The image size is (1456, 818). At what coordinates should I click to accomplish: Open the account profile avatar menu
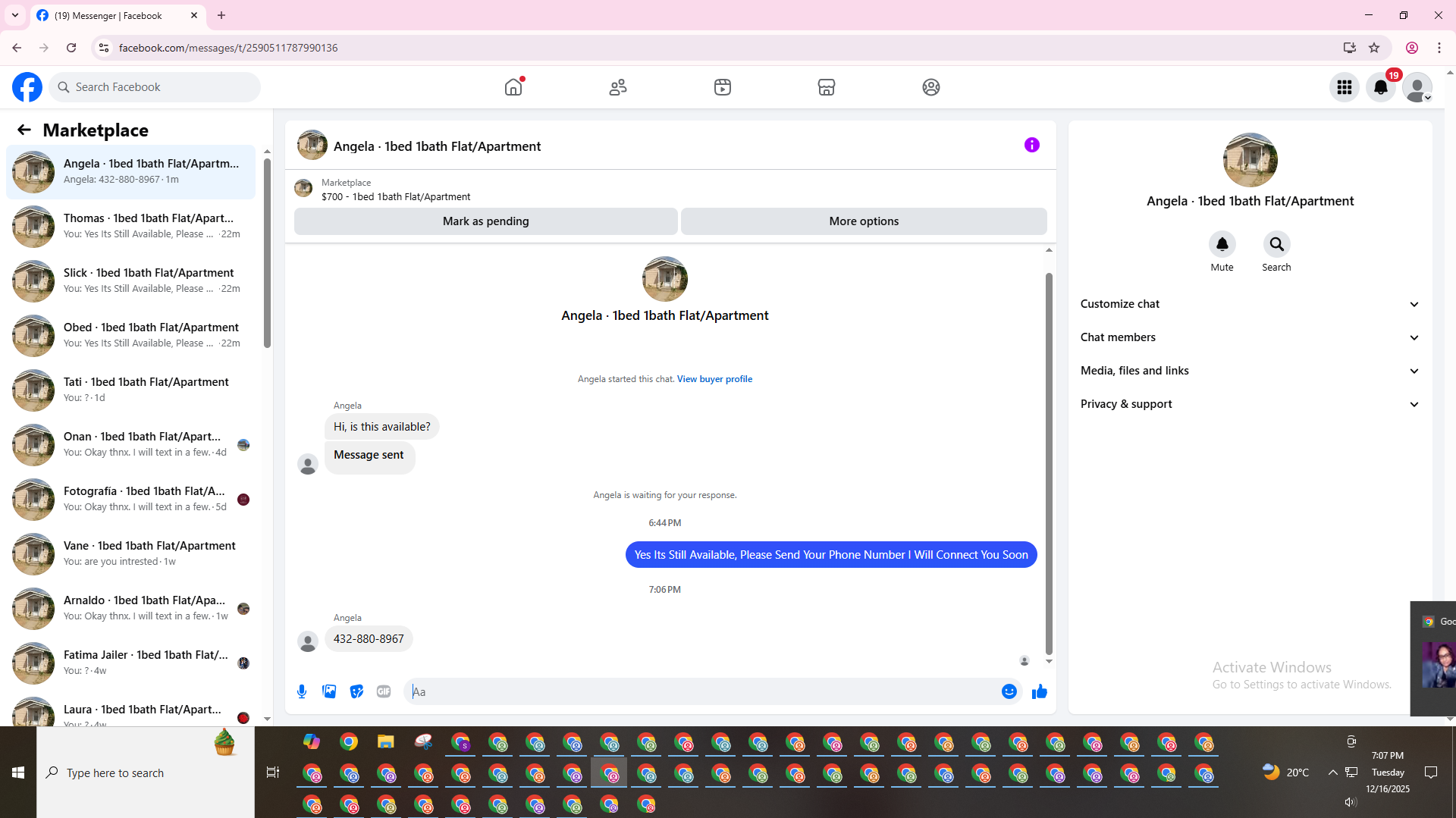point(1417,87)
